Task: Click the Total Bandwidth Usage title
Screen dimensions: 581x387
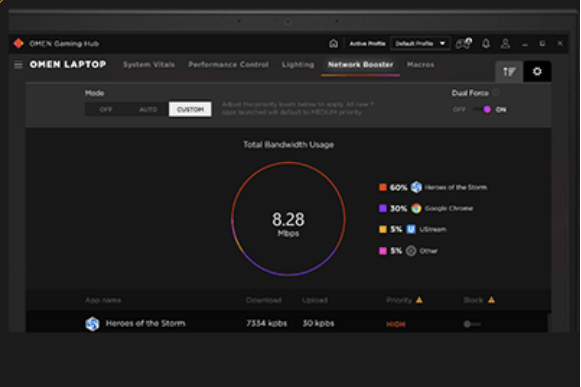Action: pos(289,145)
